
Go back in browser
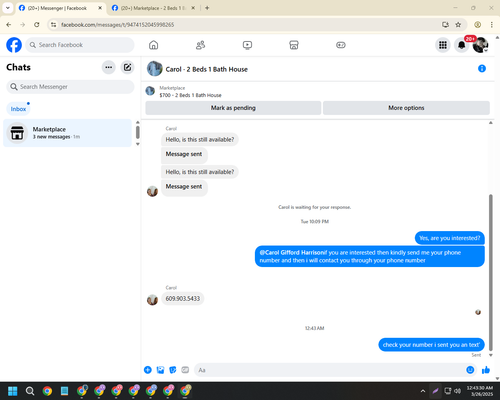pyautogui.click(x=9, y=25)
